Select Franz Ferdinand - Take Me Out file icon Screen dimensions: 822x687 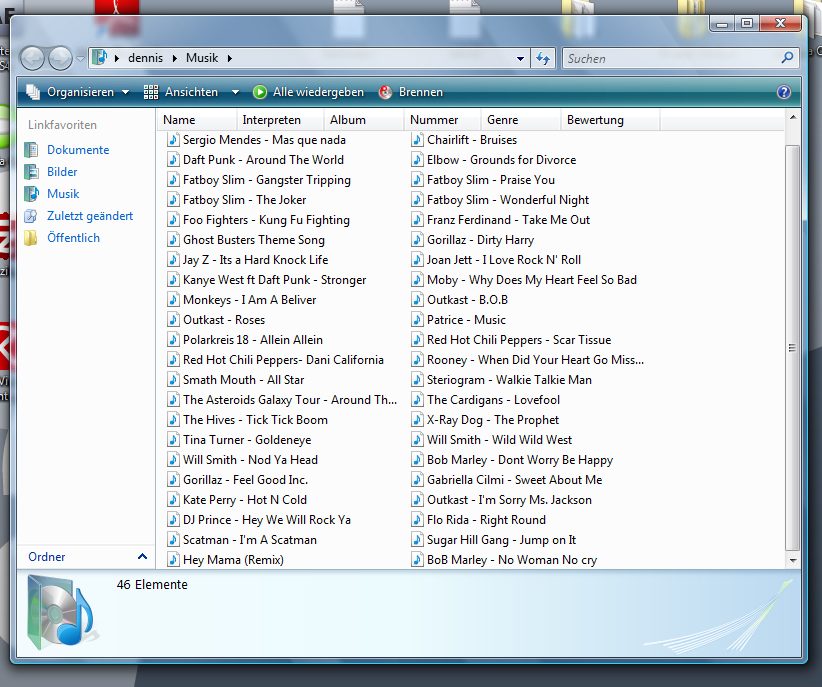tap(417, 220)
